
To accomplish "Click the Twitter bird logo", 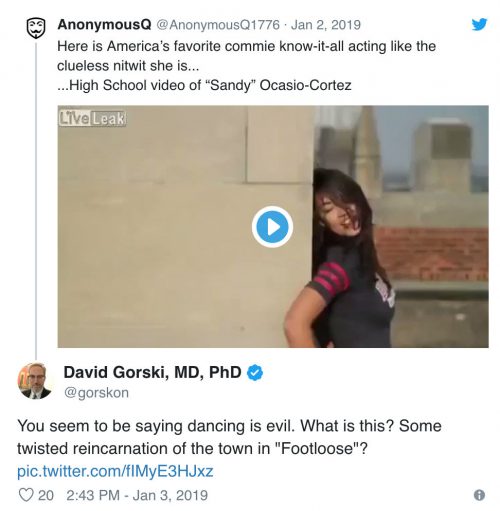I will tap(479, 24).
